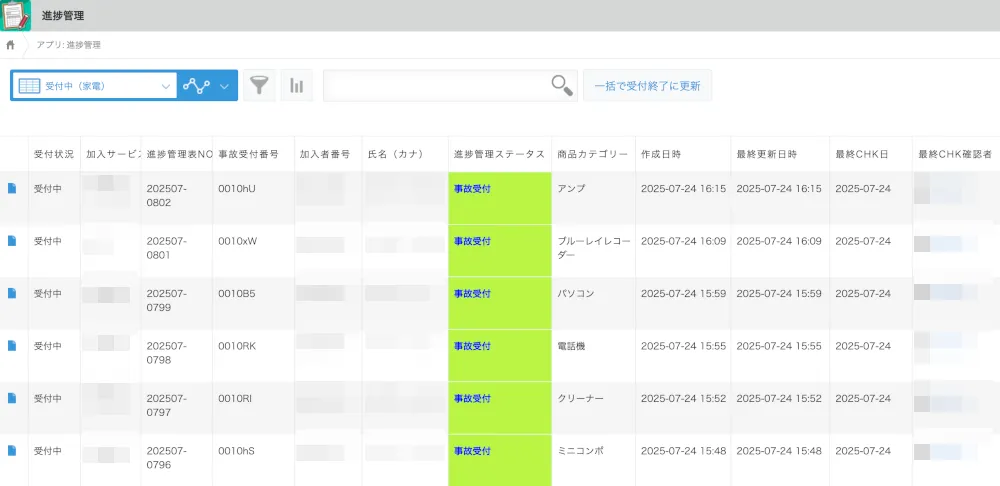Open record detail icon for row 0010RK
This screenshot has width=1000, height=486.
[x=13, y=346]
